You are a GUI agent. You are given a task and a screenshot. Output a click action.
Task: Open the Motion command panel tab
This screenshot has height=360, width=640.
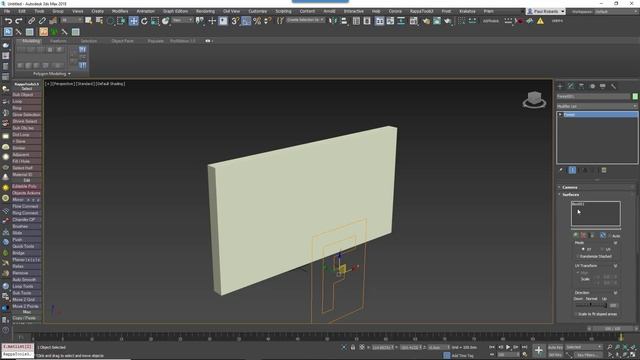click(592, 86)
